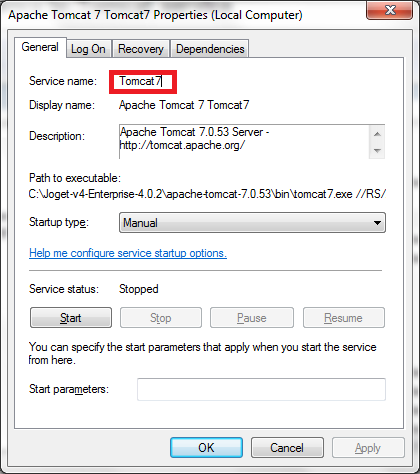Confirm the dialog with OK

coord(206,448)
